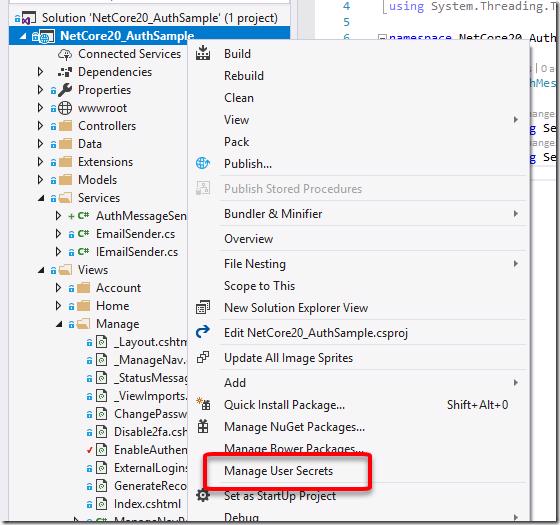Click the Update All Image Sprites icon
This screenshot has height=525, width=560.
203,357
